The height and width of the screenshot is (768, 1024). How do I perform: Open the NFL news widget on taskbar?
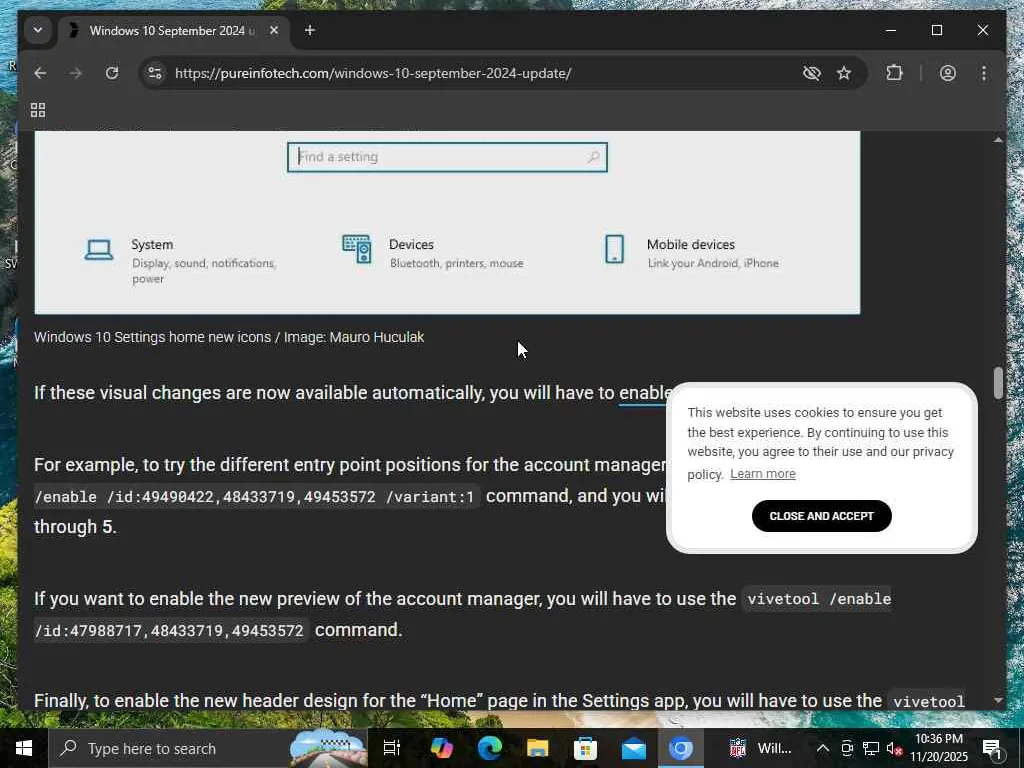click(761, 748)
